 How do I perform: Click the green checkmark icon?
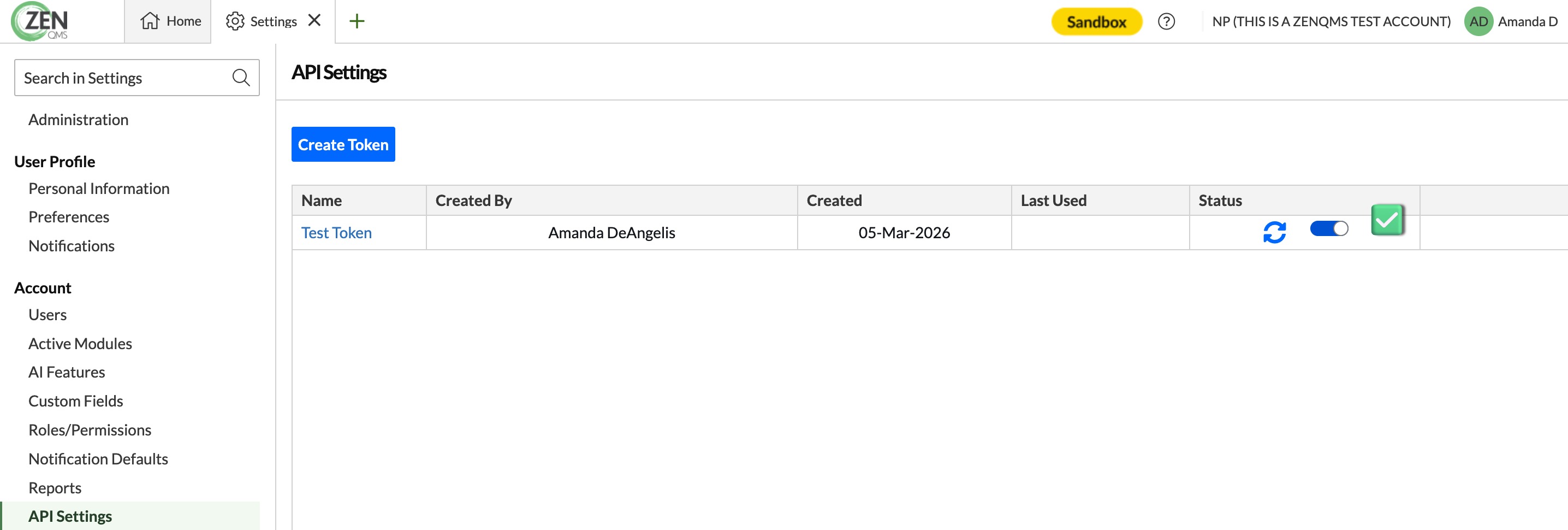coord(1387,220)
